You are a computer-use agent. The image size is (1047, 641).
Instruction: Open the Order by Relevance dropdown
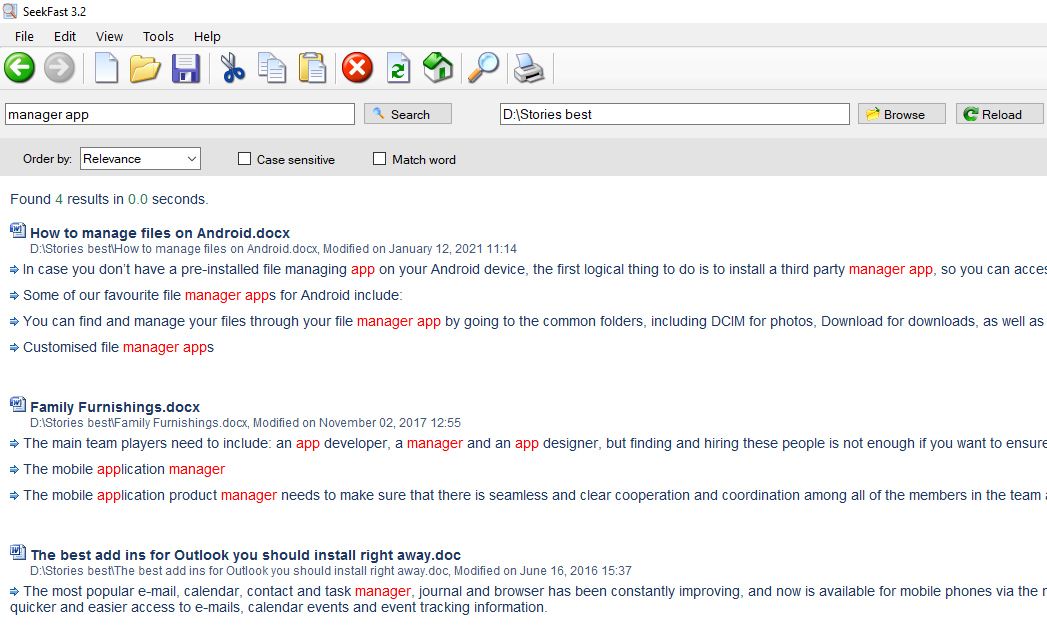[140, 159]
